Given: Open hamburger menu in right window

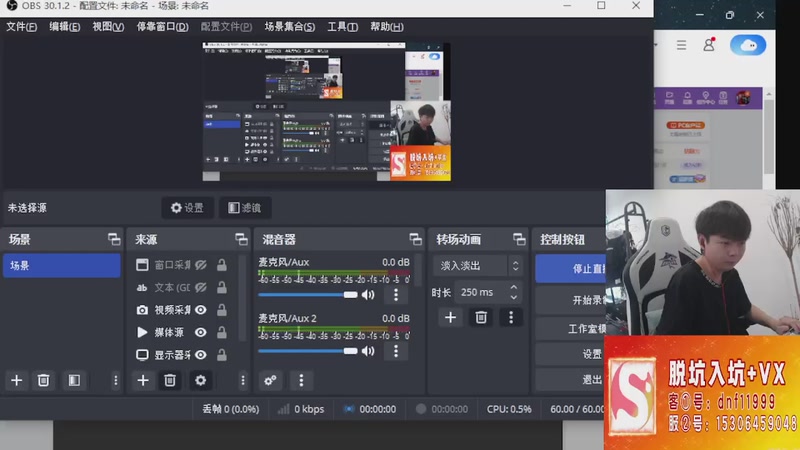Looking at the screenshot, I should click(681, 45).
